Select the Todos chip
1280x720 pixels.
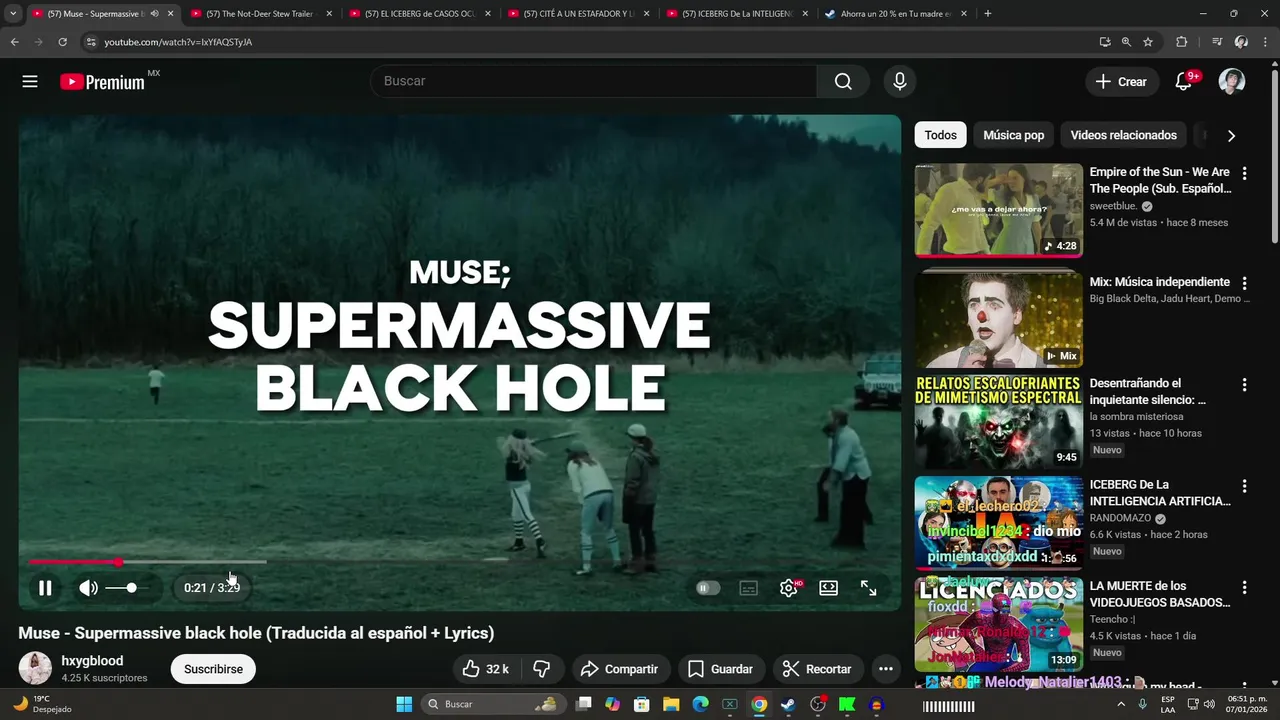940,135
